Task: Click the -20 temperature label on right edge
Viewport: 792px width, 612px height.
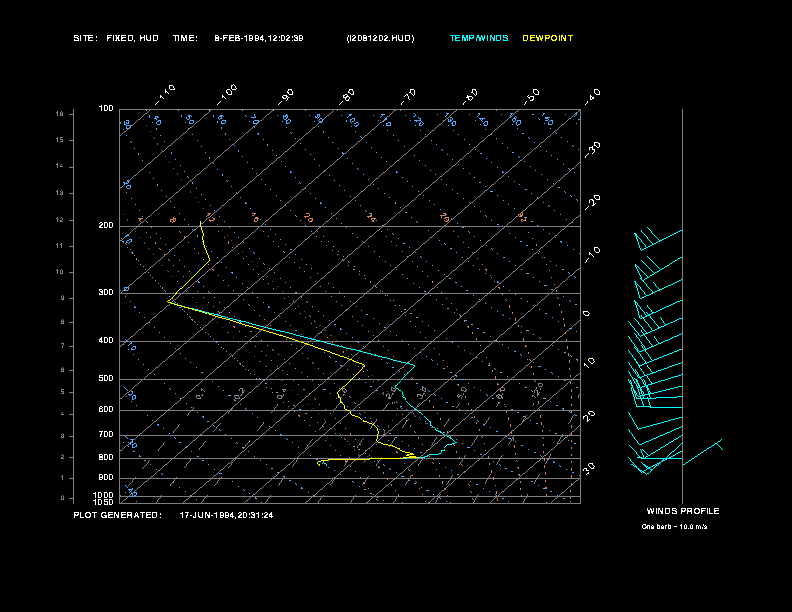Action: tap(593, 202)
